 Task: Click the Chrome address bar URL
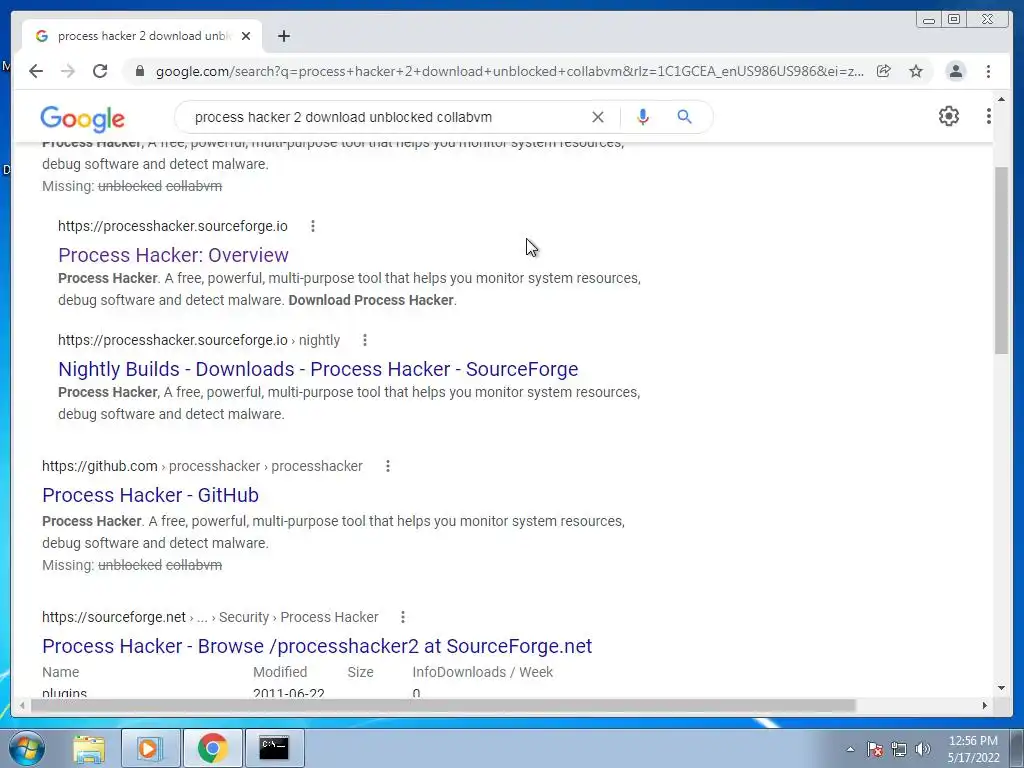coord(509,71)
